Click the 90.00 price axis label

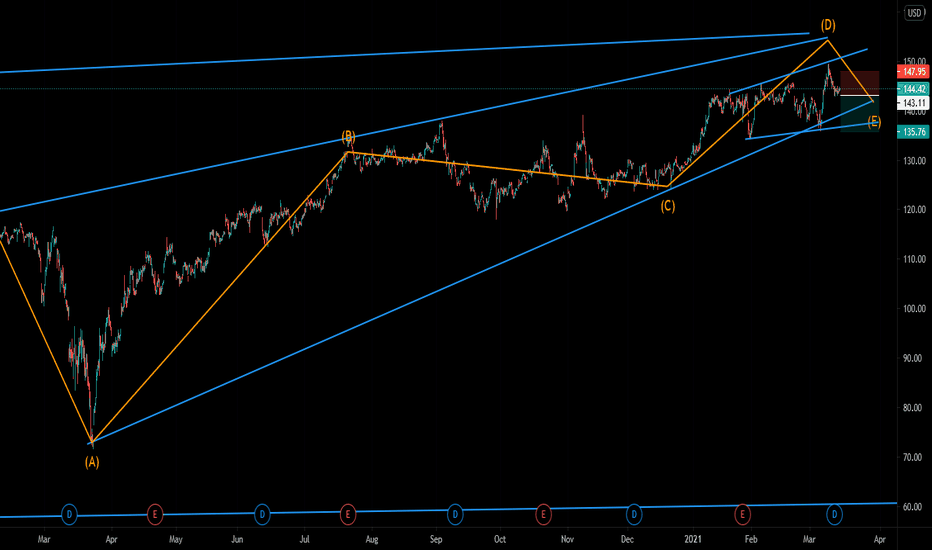point(914,358)
